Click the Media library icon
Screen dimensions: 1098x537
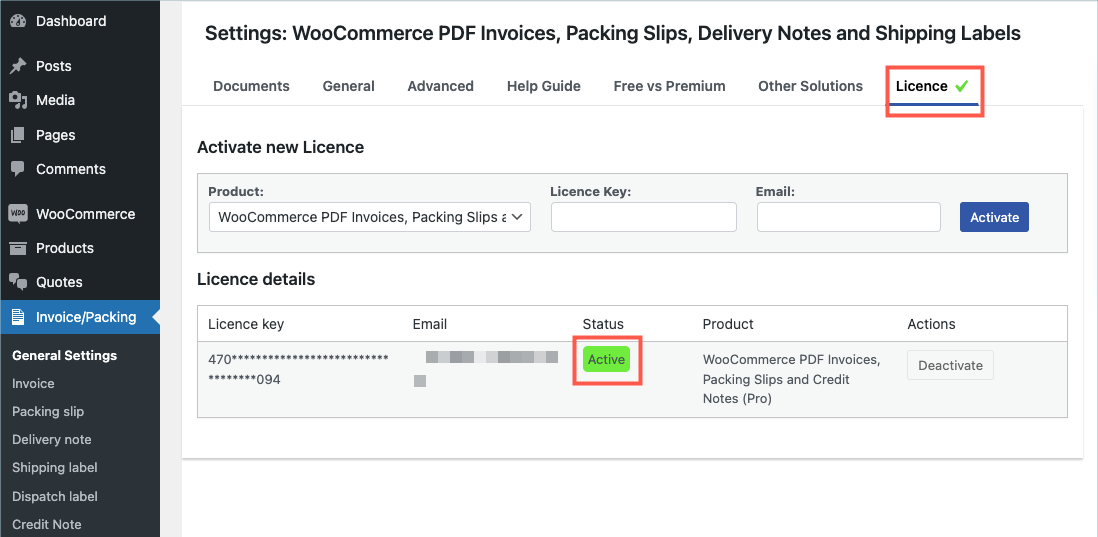(x=18, y=100)
